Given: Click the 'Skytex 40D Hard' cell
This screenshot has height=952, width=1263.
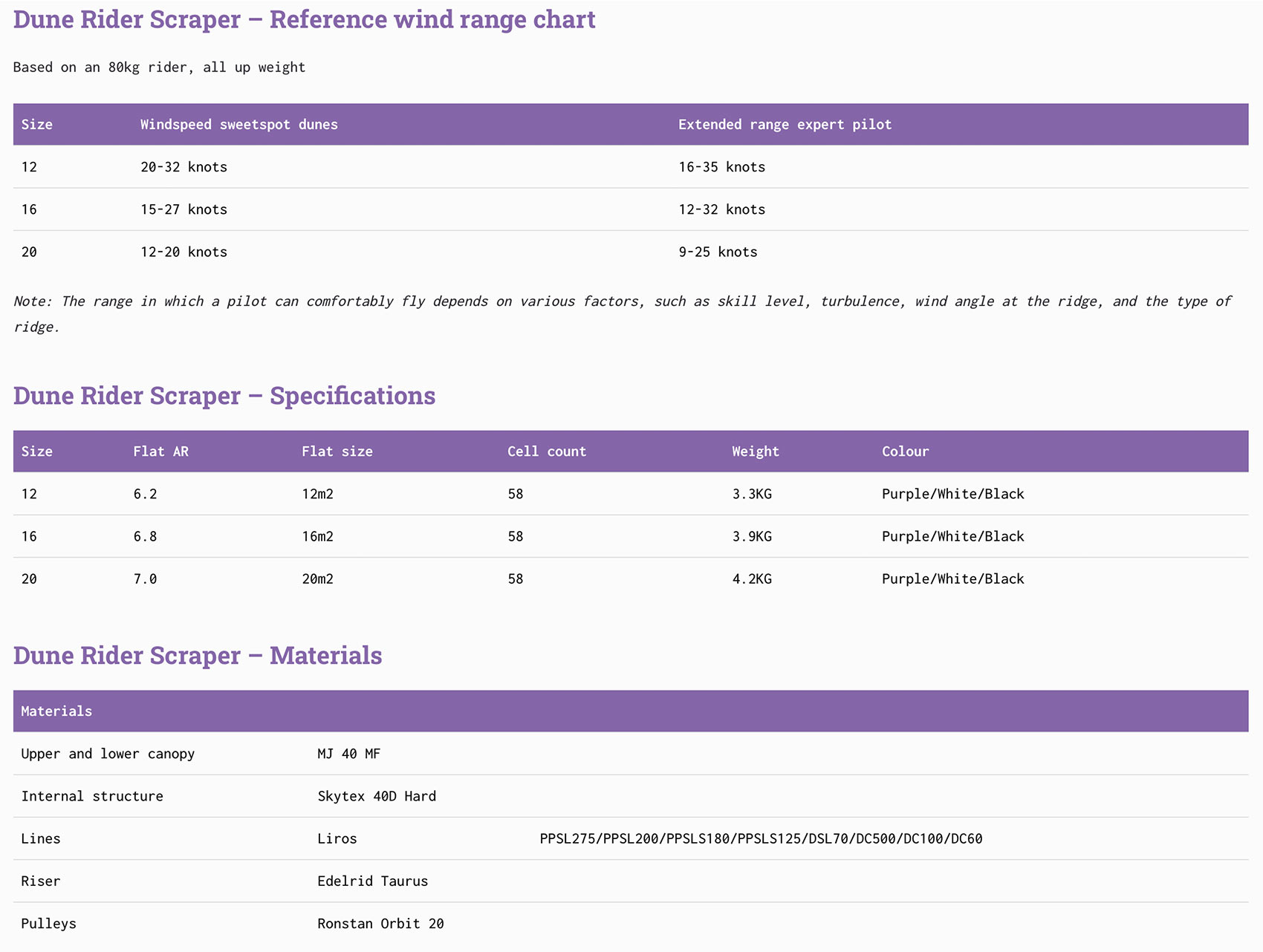Looking at the screenshot, I should (x=376, y=797).
